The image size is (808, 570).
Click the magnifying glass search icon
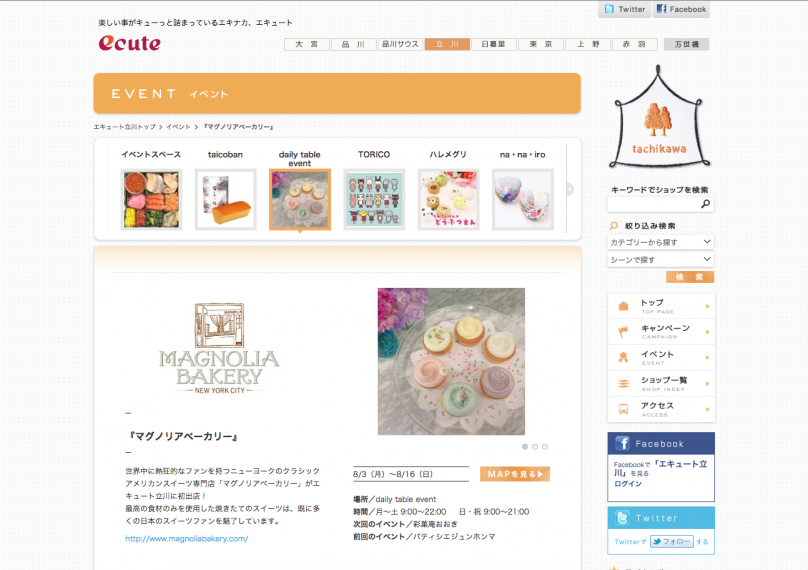(x=705, y=204)
